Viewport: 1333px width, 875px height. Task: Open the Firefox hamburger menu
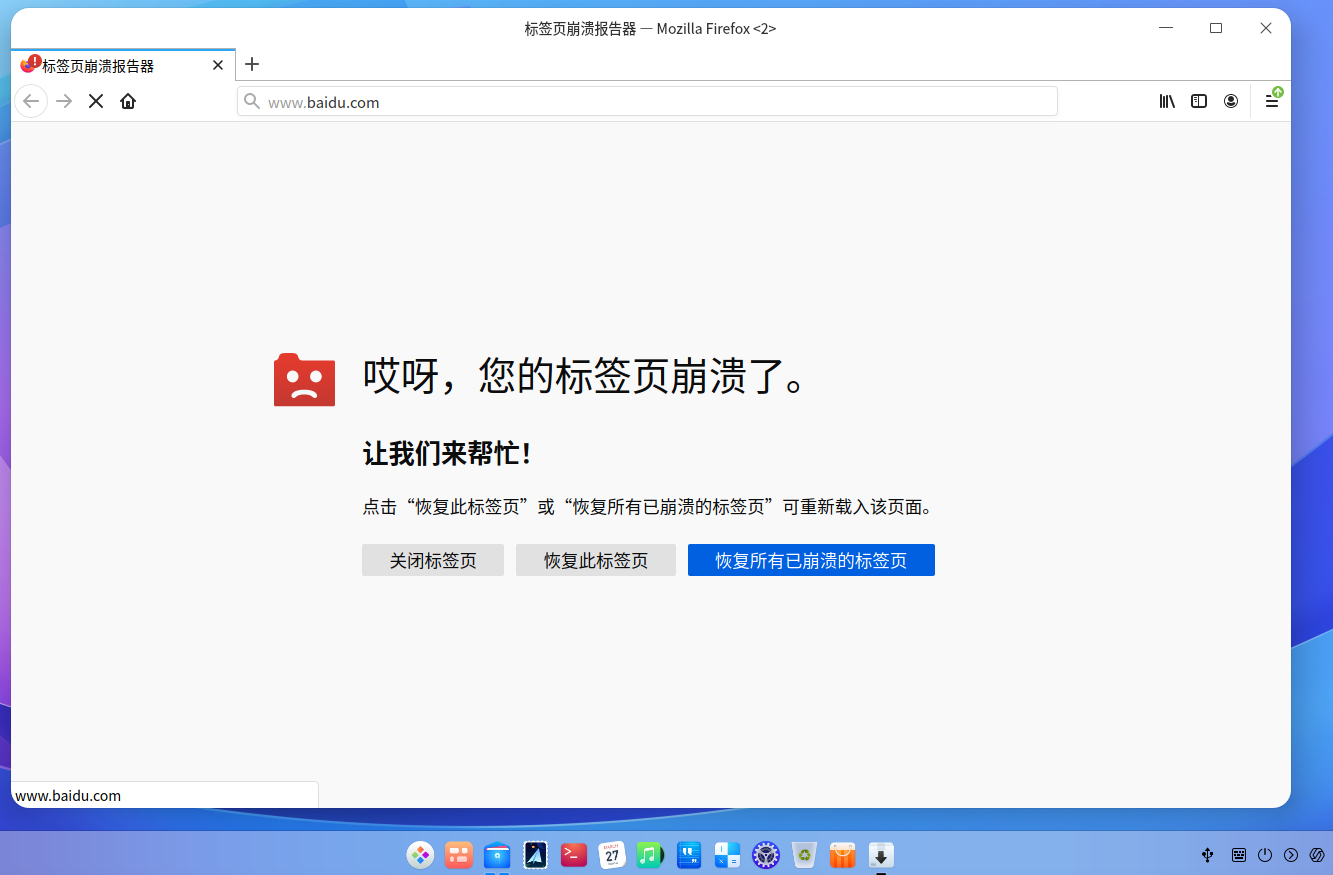click(x=1272, y=101)
